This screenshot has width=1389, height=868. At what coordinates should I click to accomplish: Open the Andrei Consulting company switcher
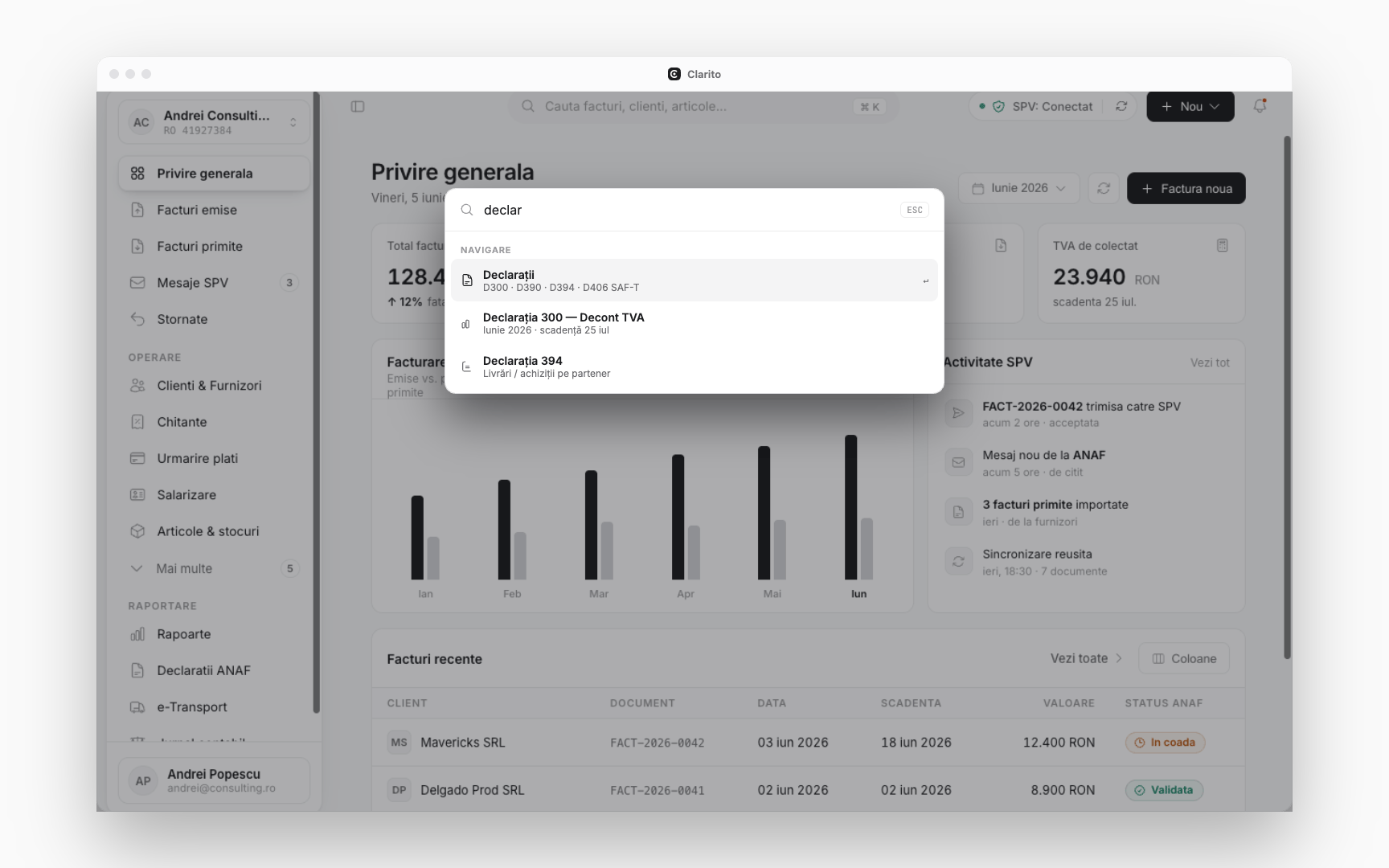pos(214,122)
